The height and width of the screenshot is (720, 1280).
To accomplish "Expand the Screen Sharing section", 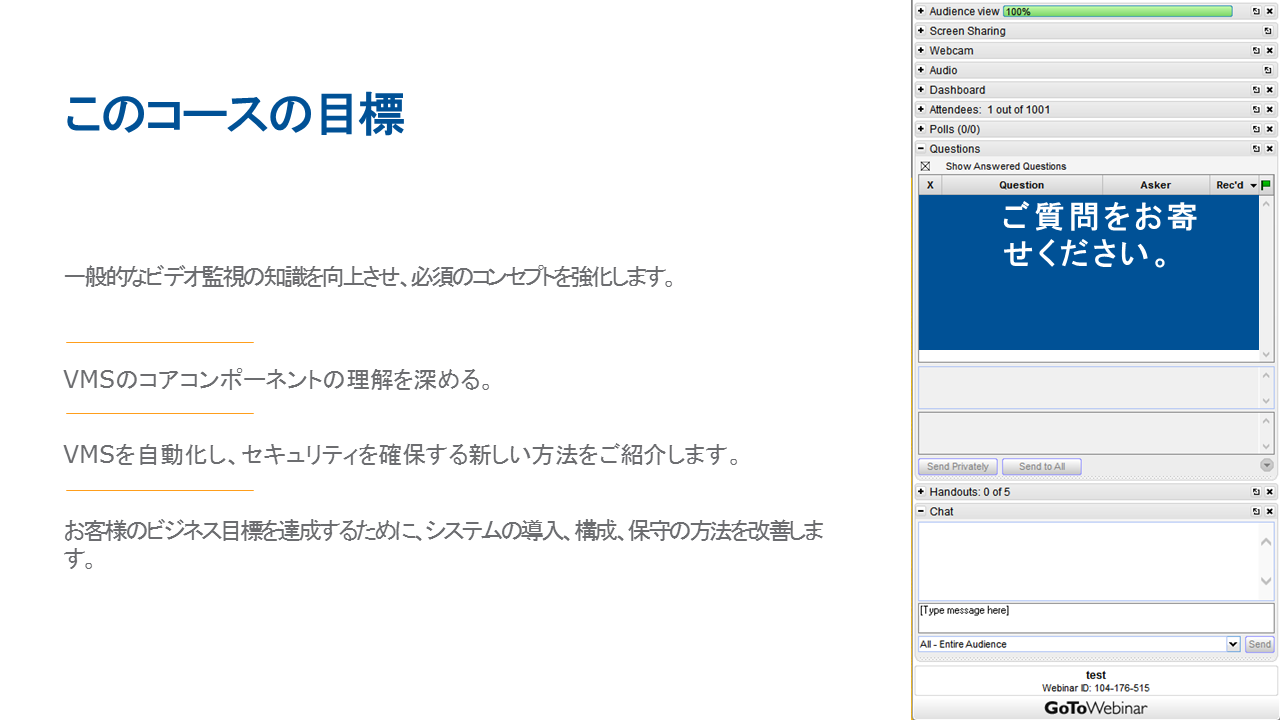I will coord(921,31).
